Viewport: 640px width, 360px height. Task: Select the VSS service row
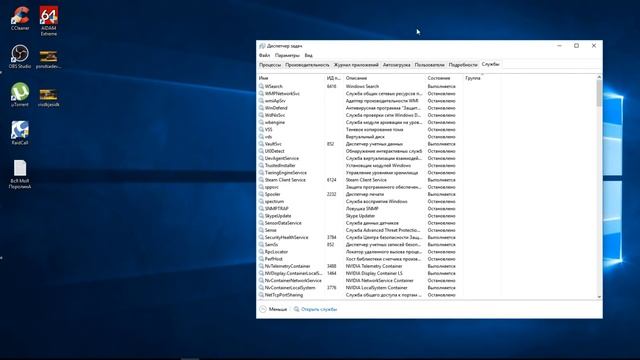coord(427,130)
